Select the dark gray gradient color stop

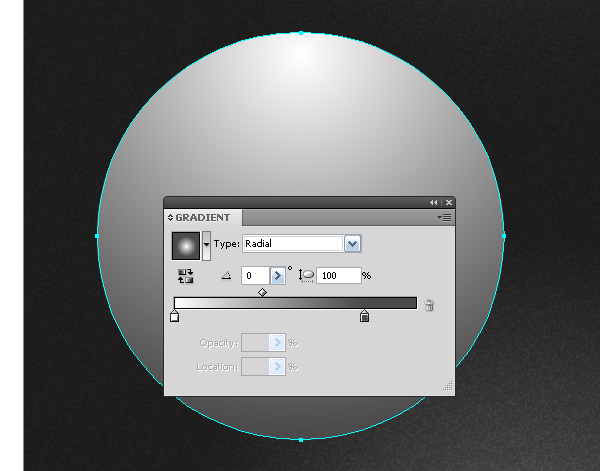[x=364, y=316]
